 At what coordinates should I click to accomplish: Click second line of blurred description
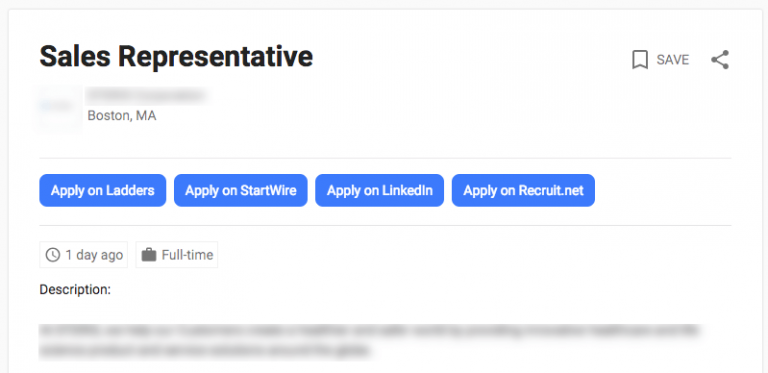(205, 350)
